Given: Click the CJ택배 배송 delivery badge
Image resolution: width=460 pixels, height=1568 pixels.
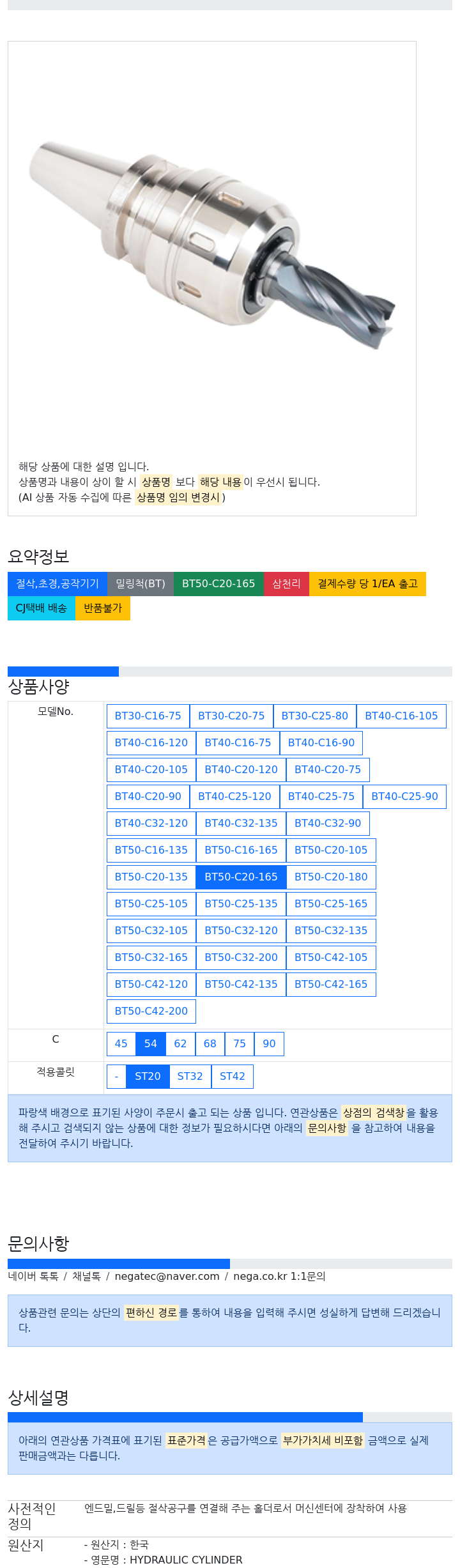Looking at the screenshot, I should pyautogui.click(x=42, y=608).
